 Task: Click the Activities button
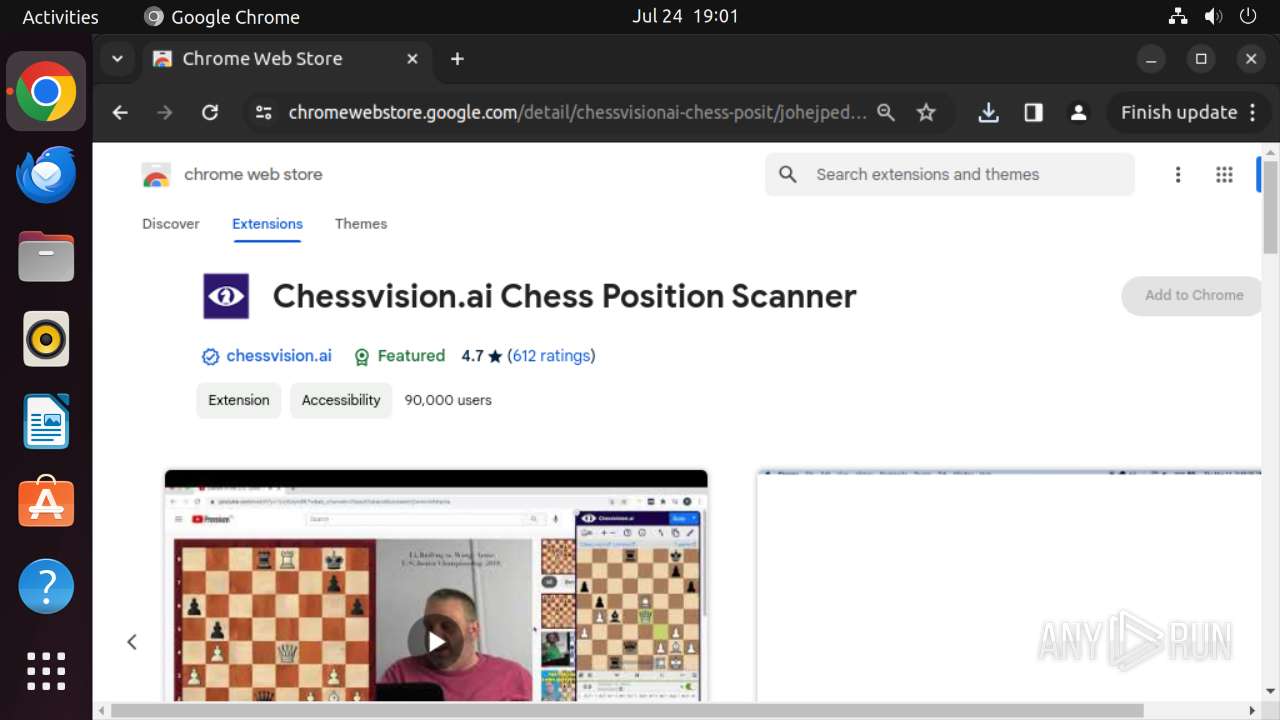pyautogui.click(x=60, y=17)
